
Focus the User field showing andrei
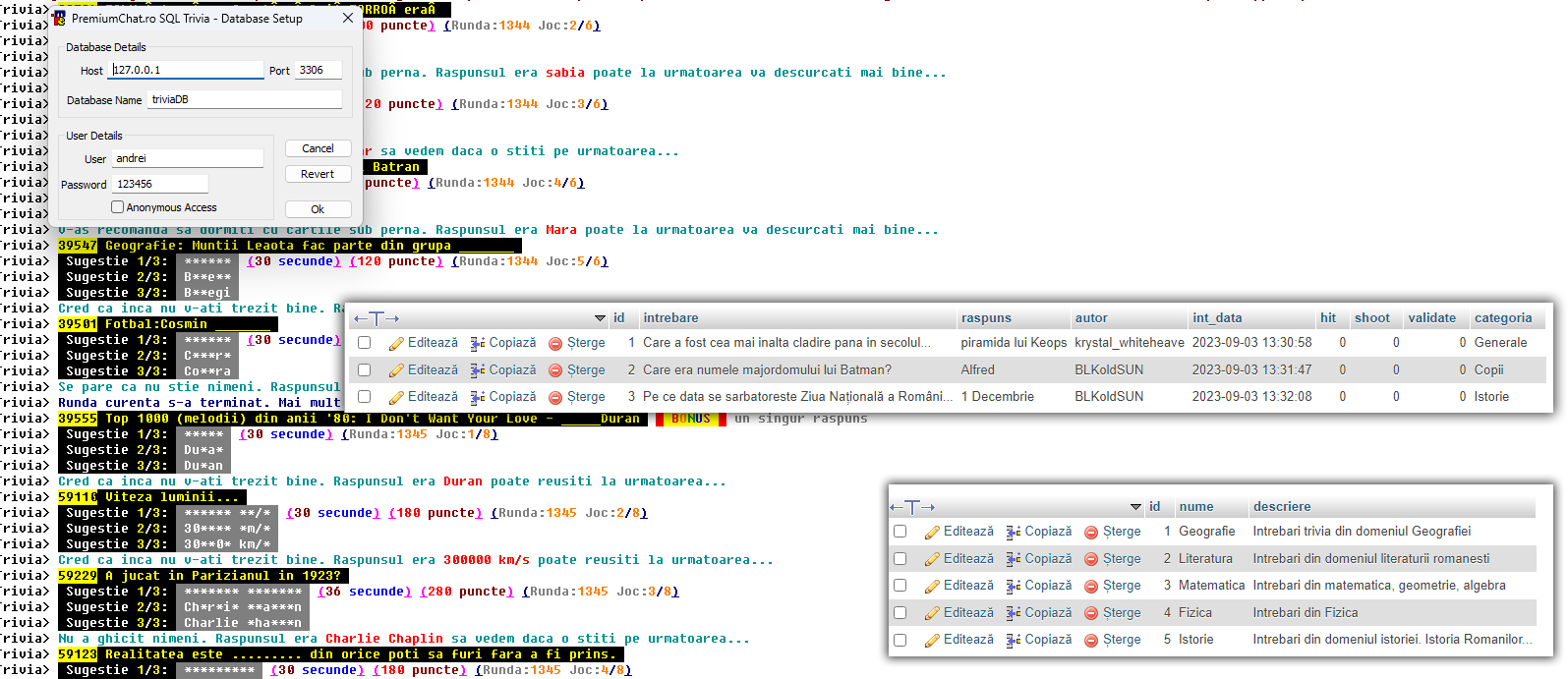(187, 158)
